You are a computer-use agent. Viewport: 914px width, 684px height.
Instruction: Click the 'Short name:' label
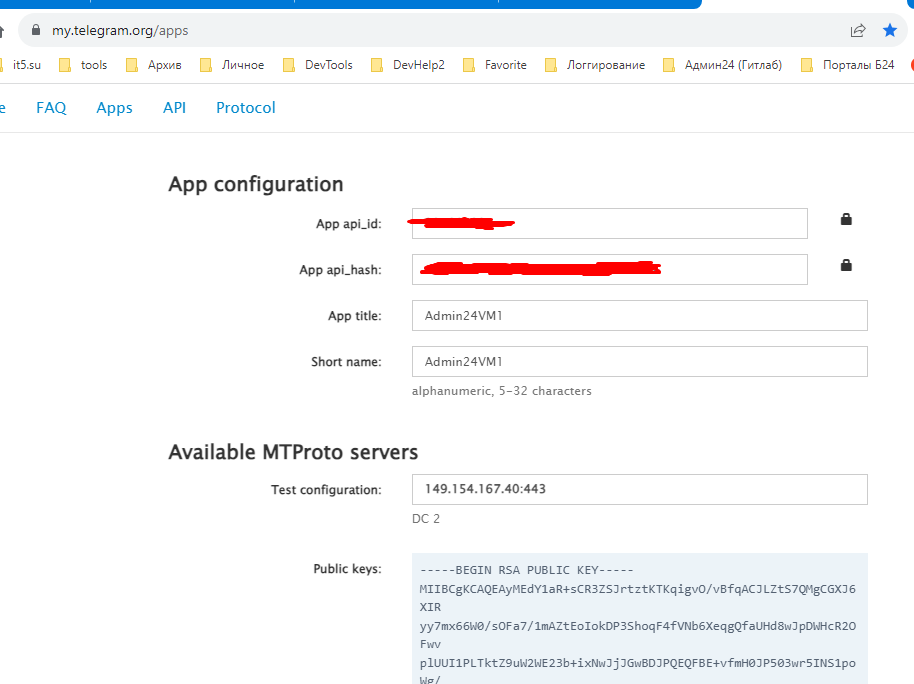346,362
